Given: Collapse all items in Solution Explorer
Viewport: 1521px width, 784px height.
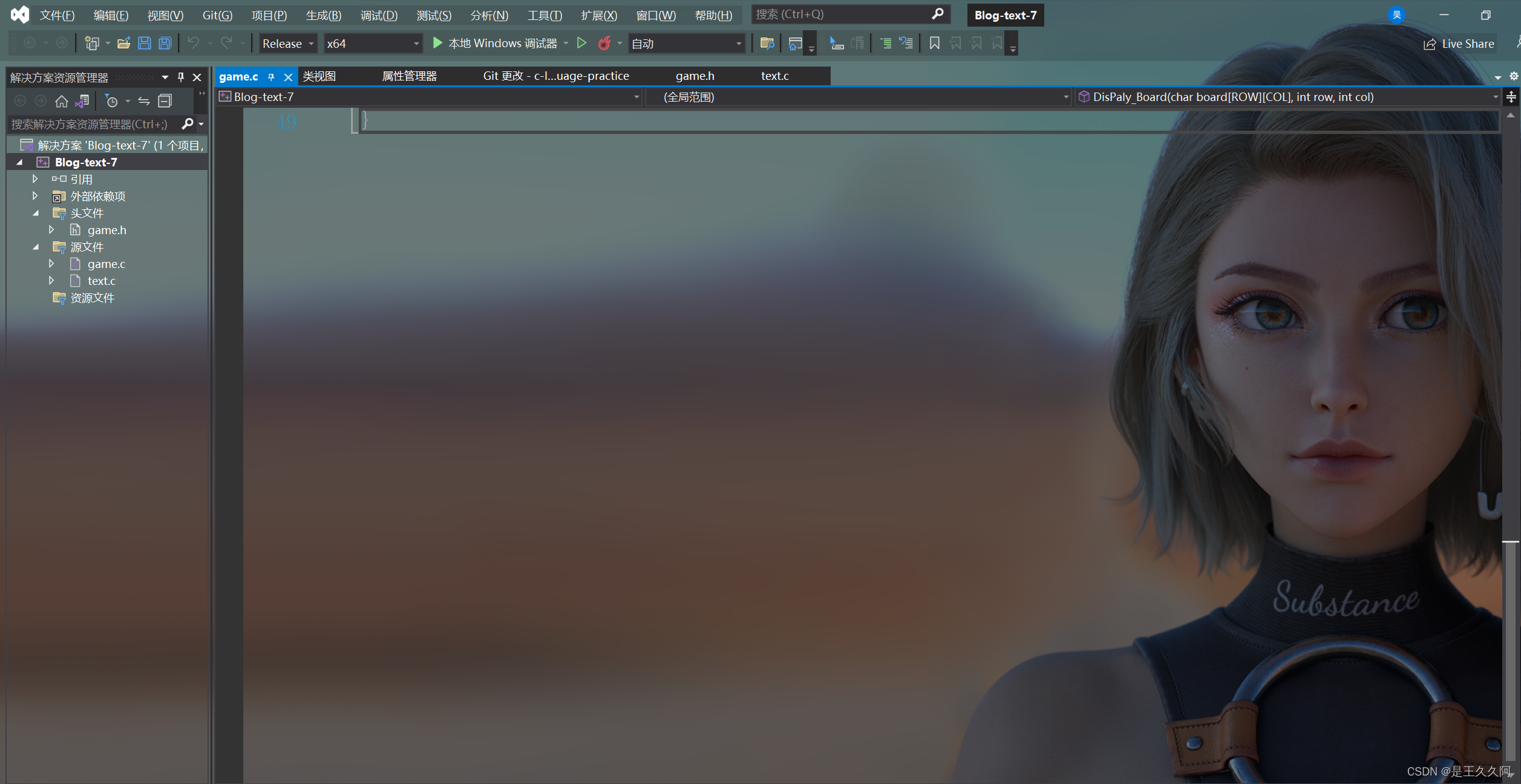Looking at the screenshot, I should pos(165,101).
